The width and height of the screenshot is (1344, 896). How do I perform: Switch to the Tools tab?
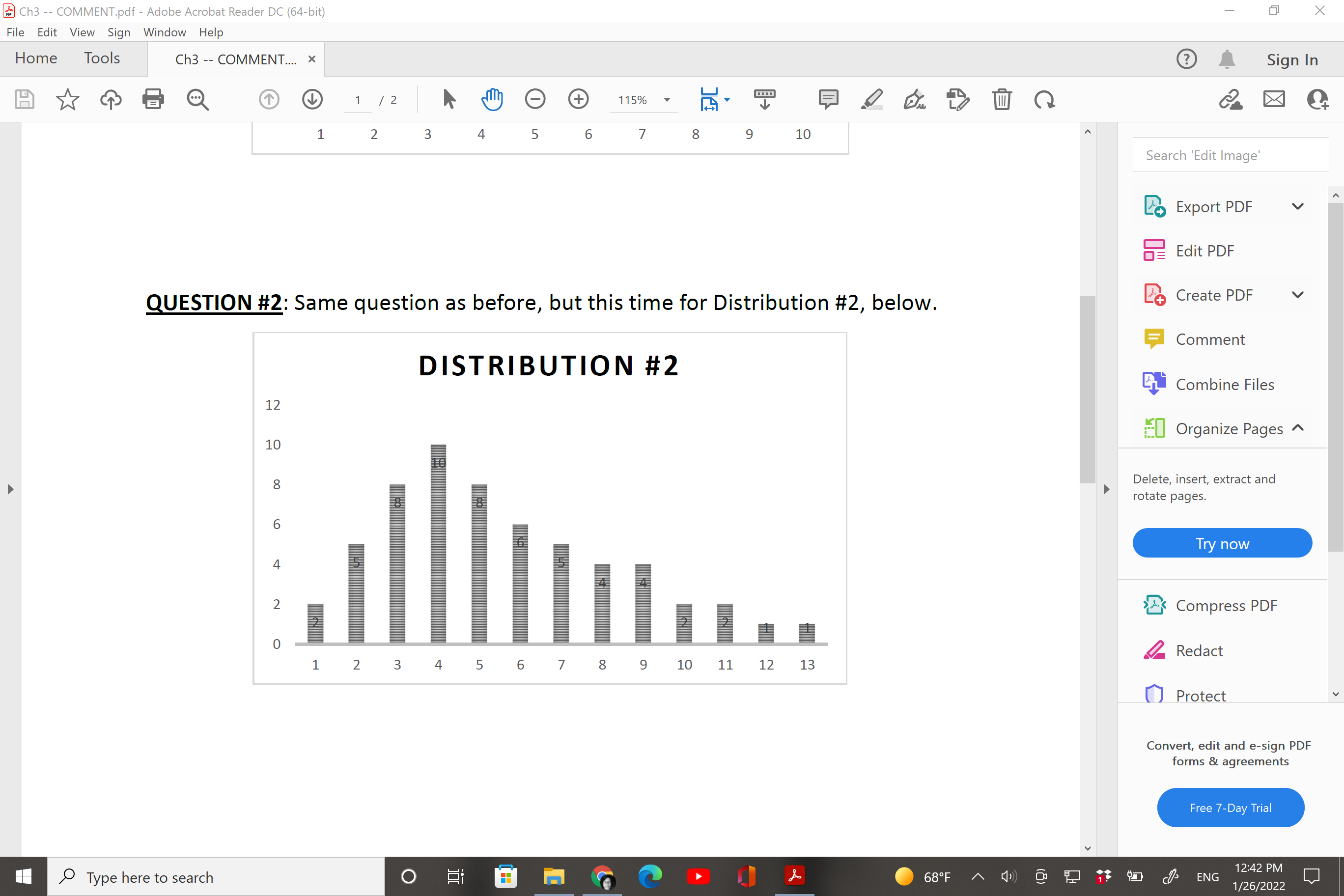(102, 58)
